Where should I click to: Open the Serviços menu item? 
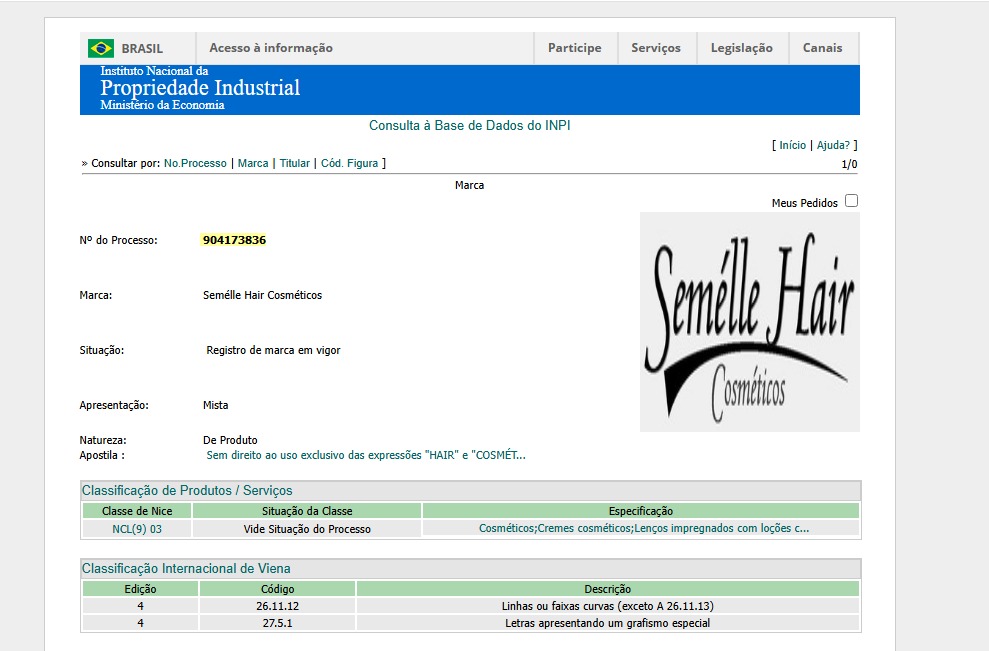coord(656,48)
